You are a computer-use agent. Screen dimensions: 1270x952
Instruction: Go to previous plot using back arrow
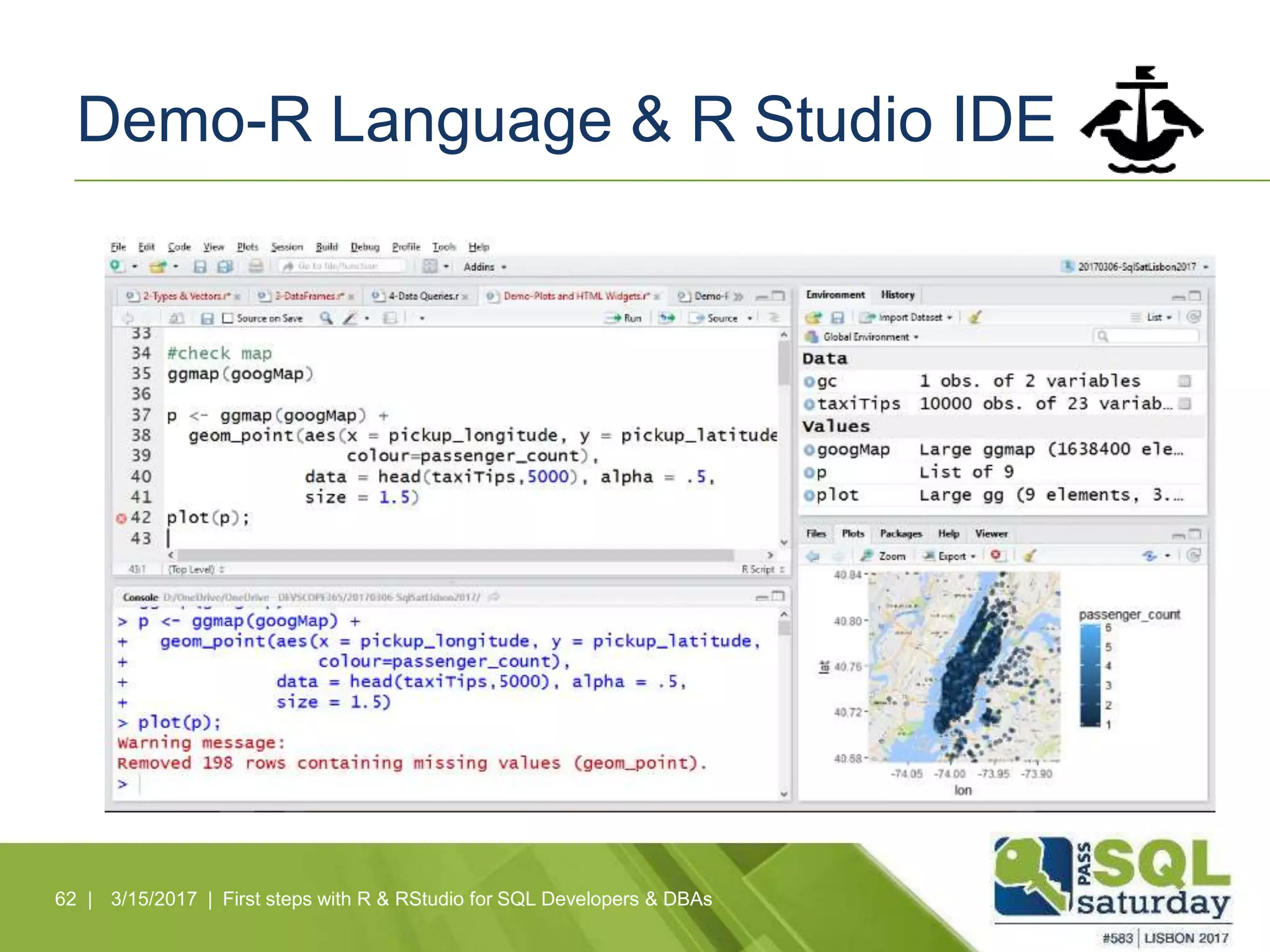coord(812,556)
